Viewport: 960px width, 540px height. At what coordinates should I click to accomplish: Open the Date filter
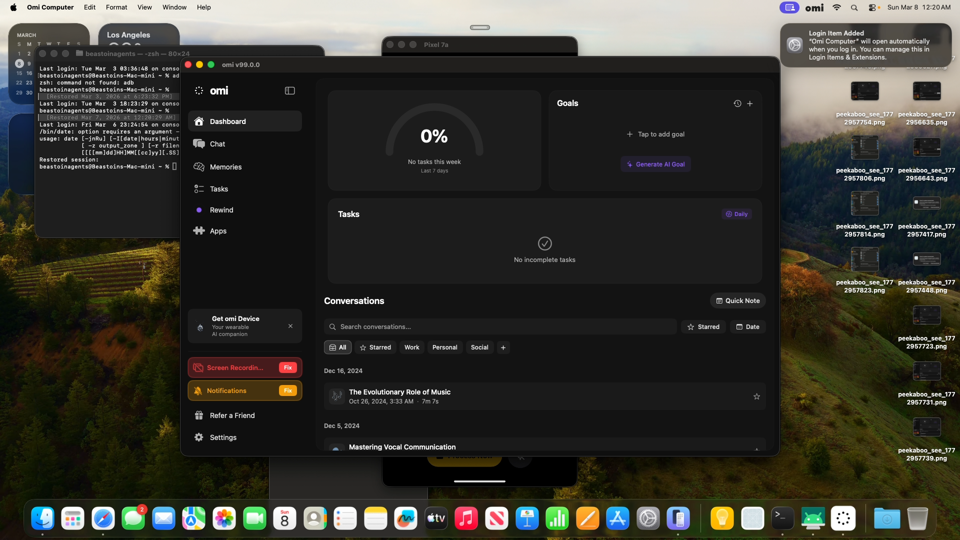pyautogui.click(x=748, y=327)
